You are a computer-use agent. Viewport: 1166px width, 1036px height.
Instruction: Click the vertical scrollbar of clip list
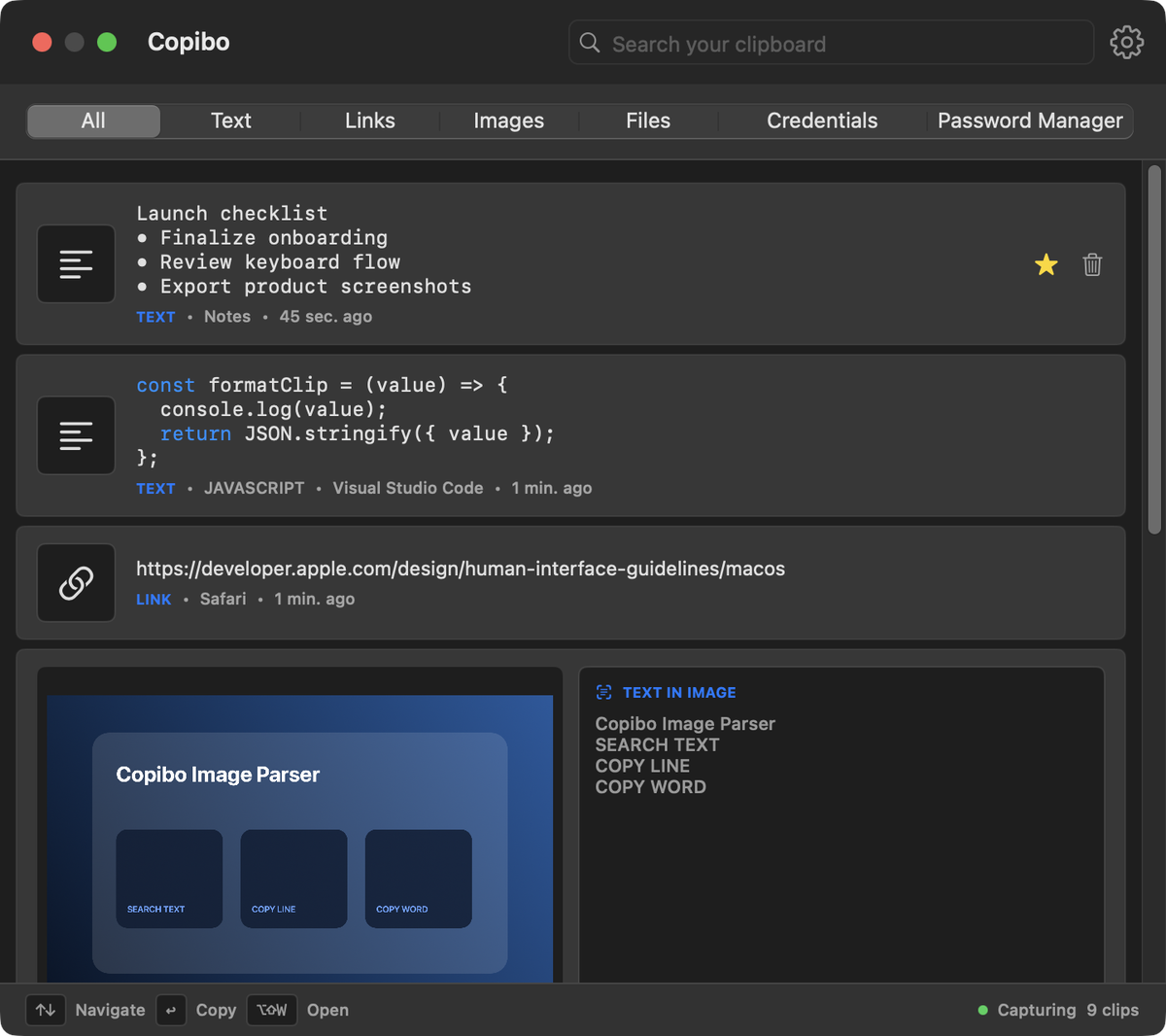(1154, 350)
